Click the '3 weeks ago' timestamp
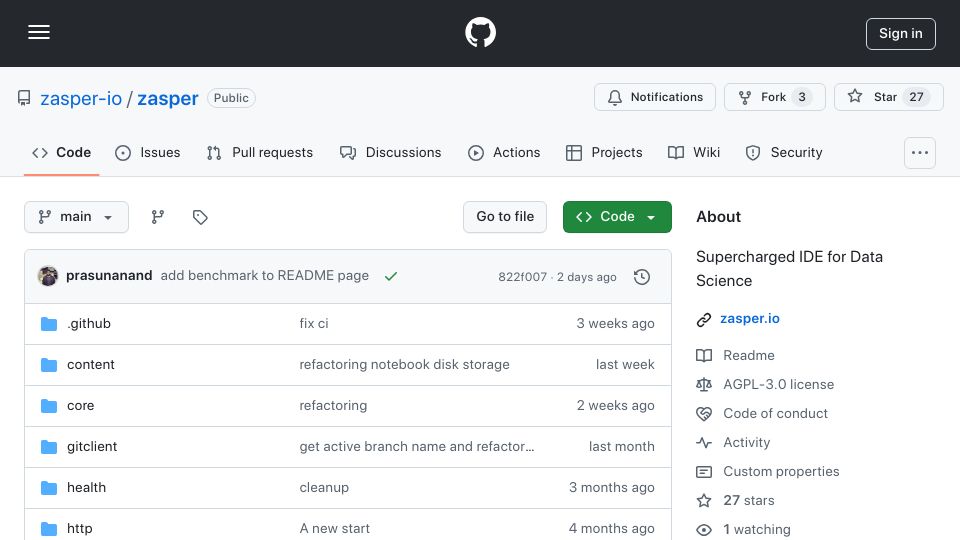 coord(615,323)
